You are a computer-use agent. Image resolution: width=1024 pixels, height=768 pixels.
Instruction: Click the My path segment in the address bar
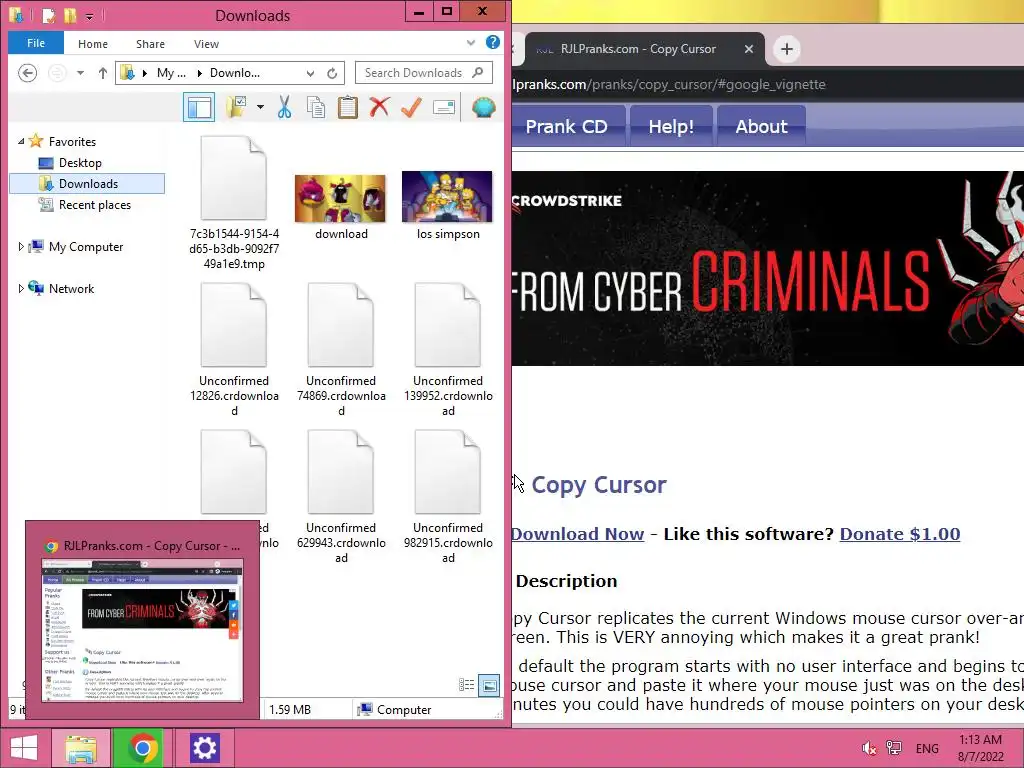coord(171,73)
